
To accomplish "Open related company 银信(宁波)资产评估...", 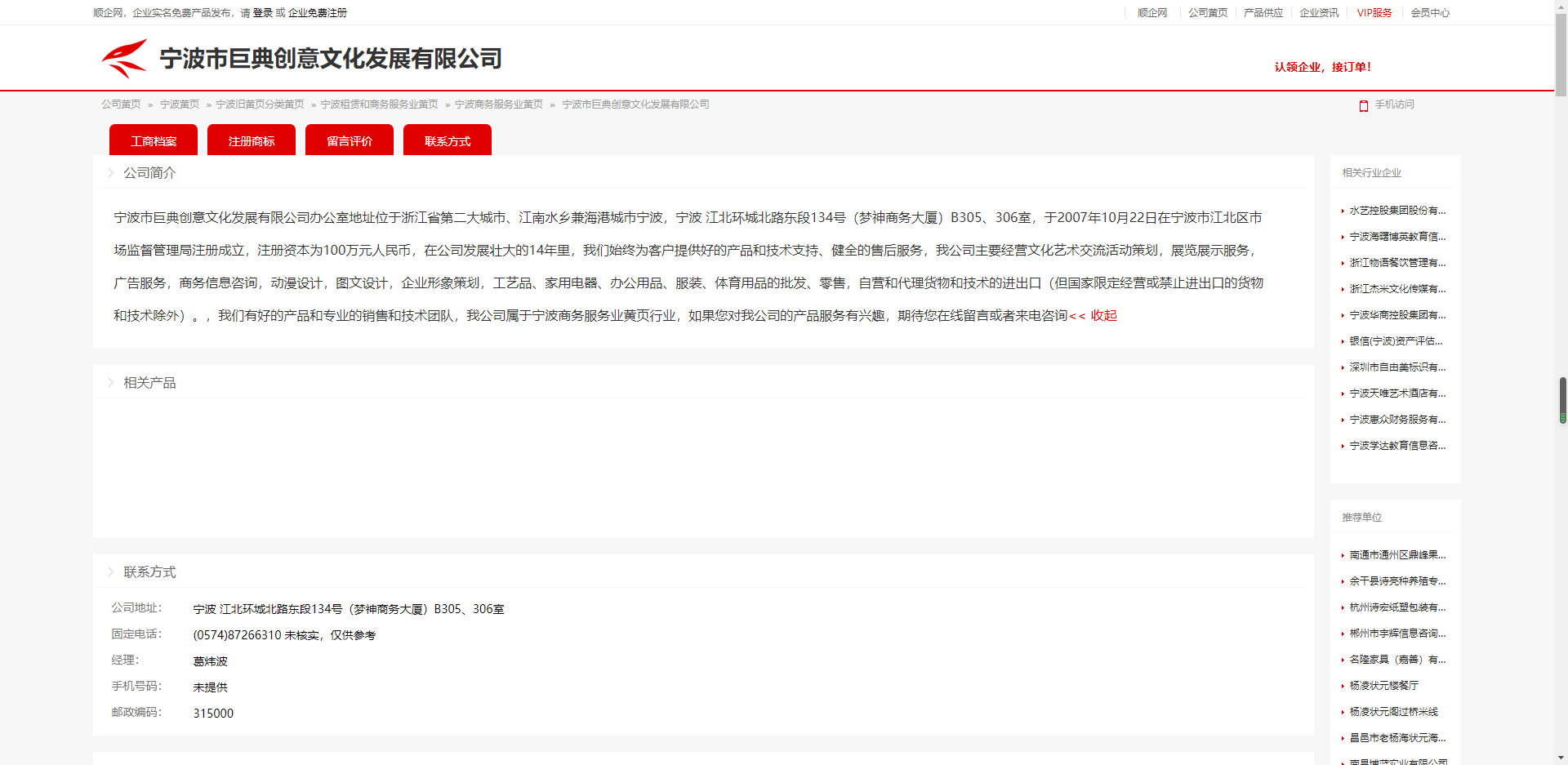I will [x=1396, y=341].
